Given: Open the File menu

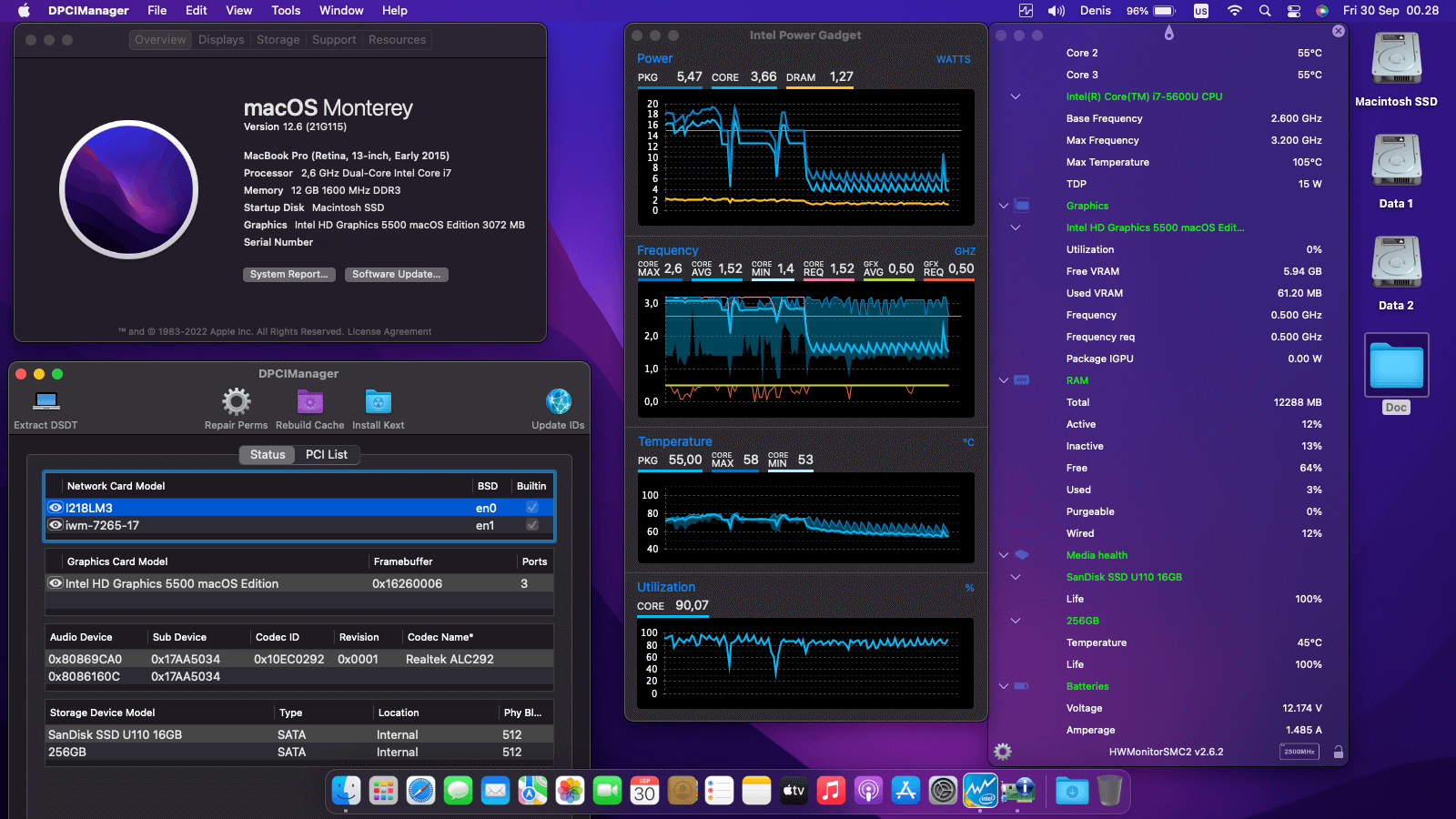Looking at the screenshot, I should pos(157,11).
